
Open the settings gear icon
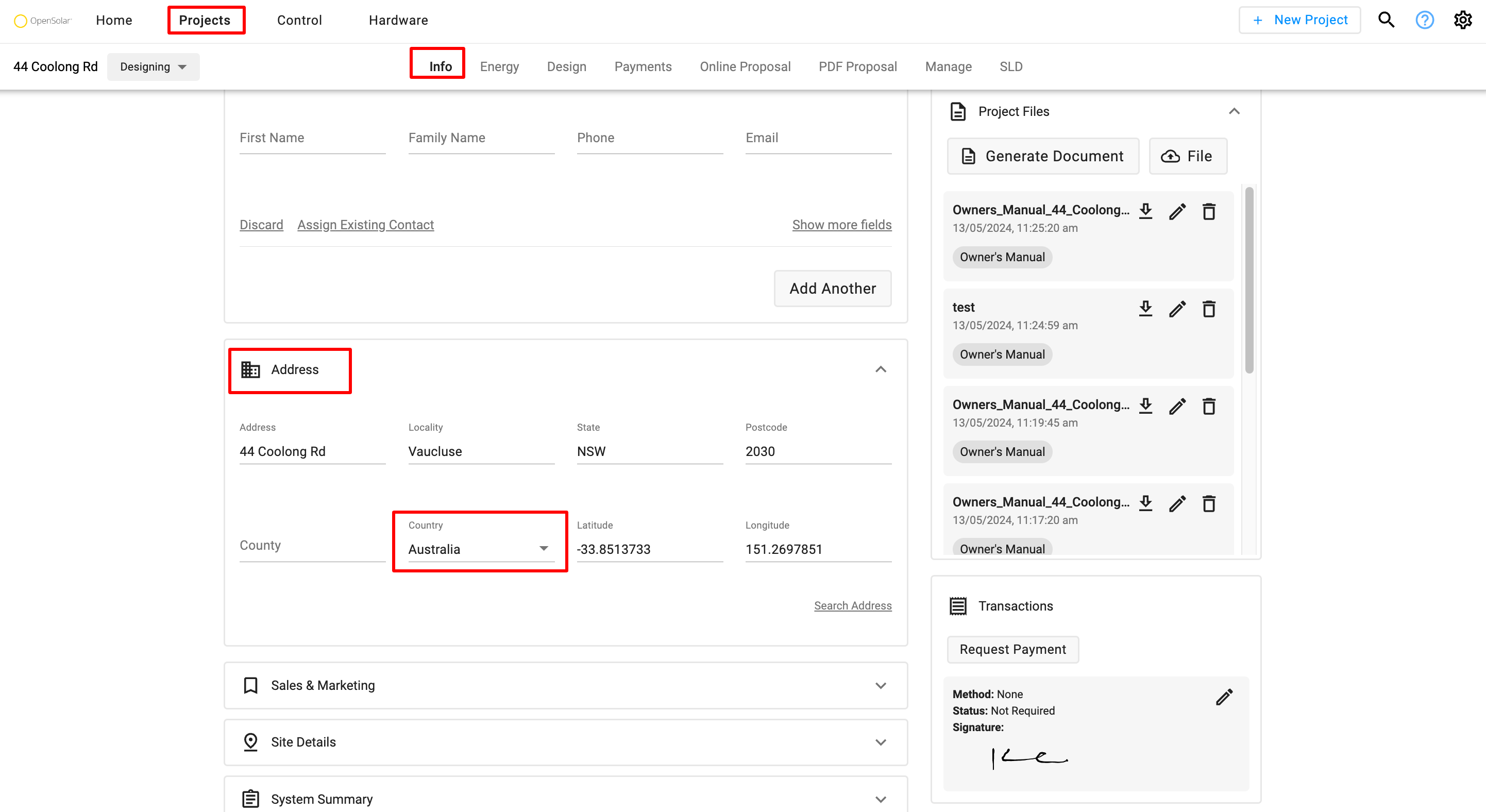pyautogui.click(x=1462, y=20)
